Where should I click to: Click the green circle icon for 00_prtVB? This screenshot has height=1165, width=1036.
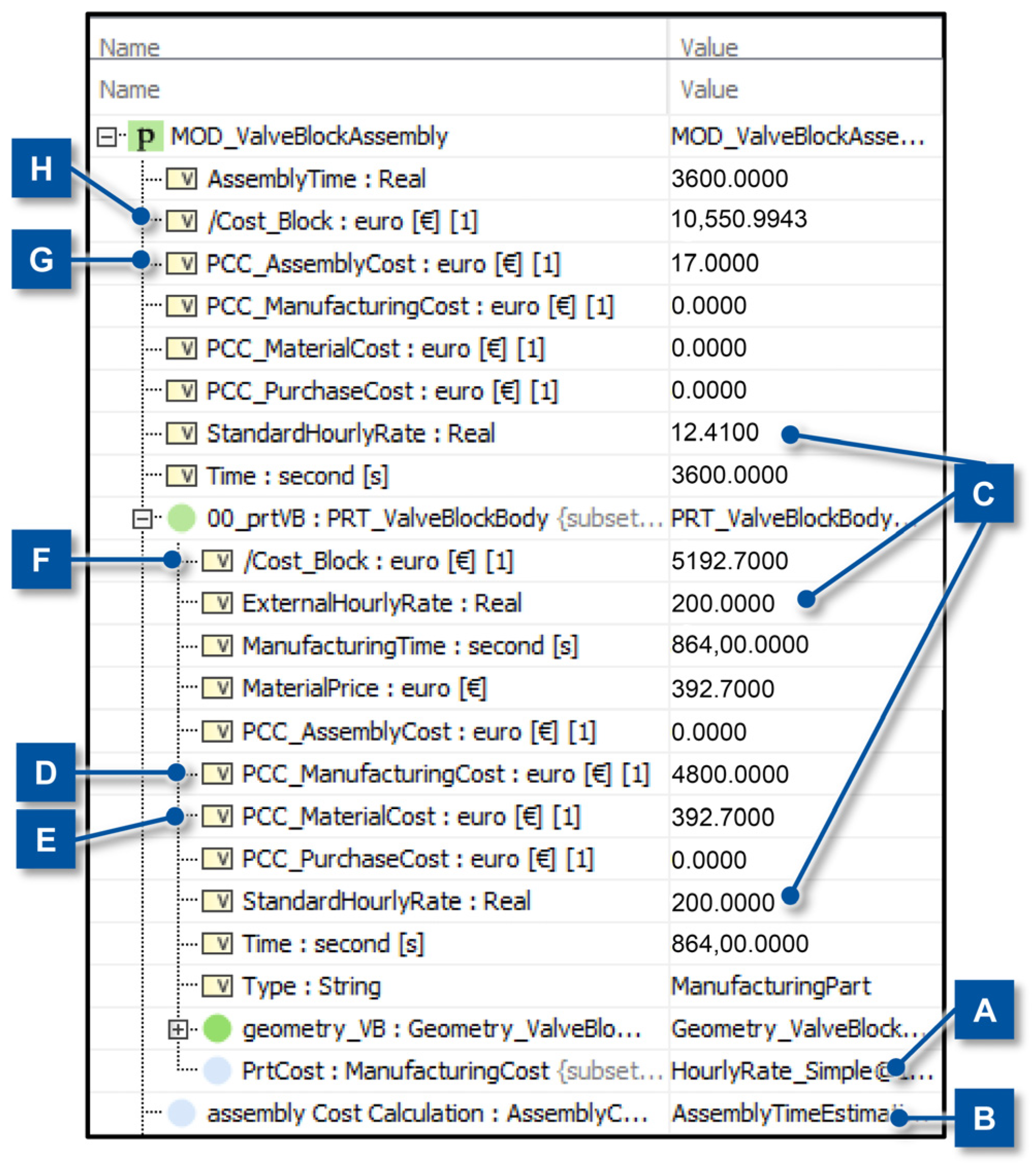(x=181, y=518)
